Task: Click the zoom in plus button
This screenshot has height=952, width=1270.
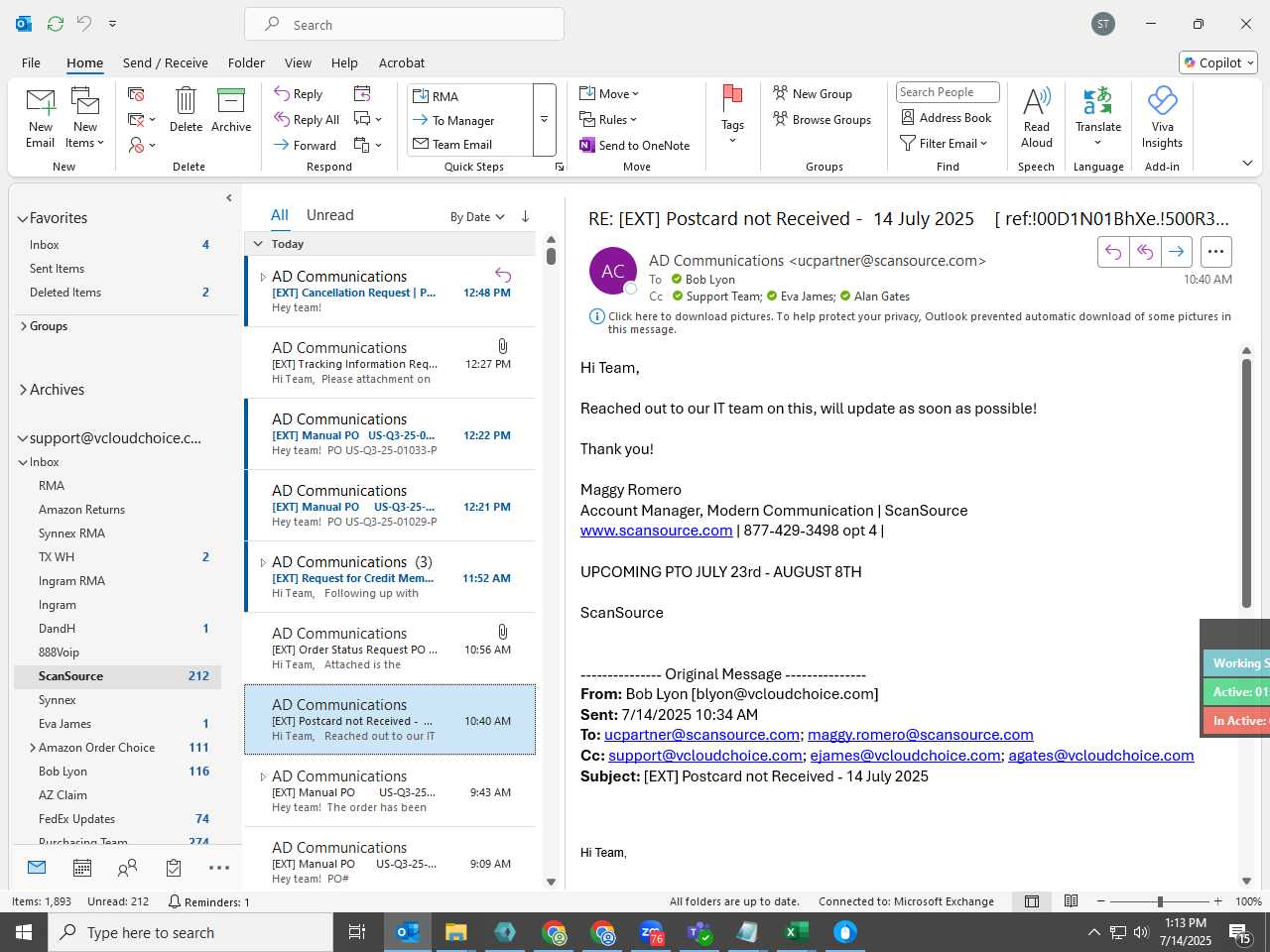Action: [1217, 901]
